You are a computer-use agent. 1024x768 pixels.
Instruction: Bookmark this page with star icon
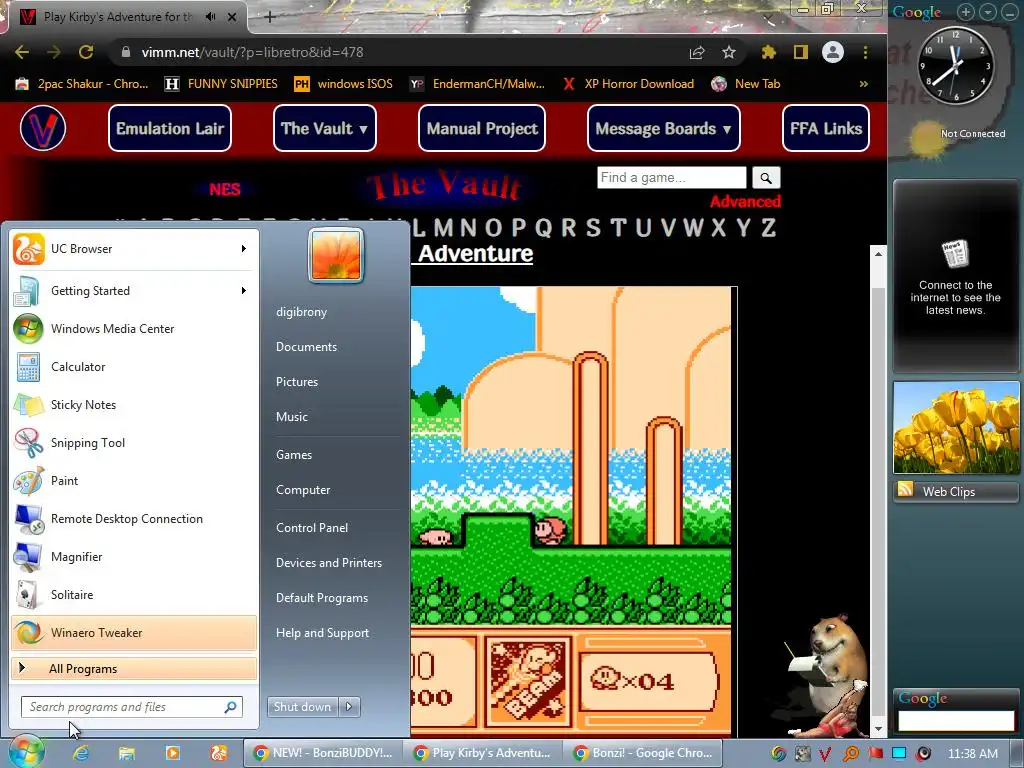click(x=729, y=52)
